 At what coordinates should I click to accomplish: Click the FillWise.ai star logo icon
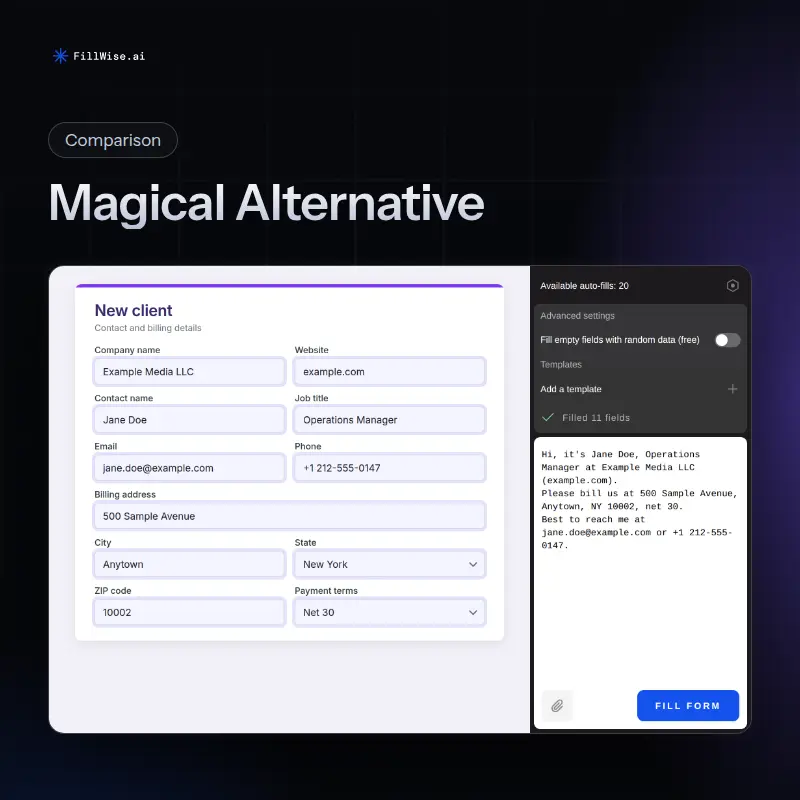click(x=60, y=56)
